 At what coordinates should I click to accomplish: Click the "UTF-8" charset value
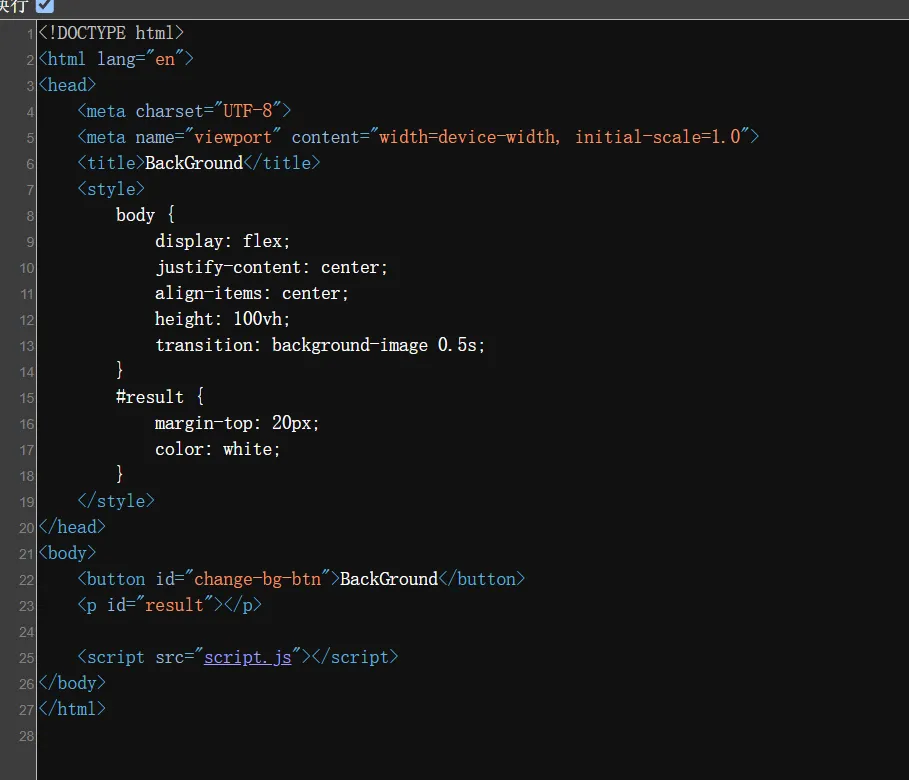[x=248, y=110]
